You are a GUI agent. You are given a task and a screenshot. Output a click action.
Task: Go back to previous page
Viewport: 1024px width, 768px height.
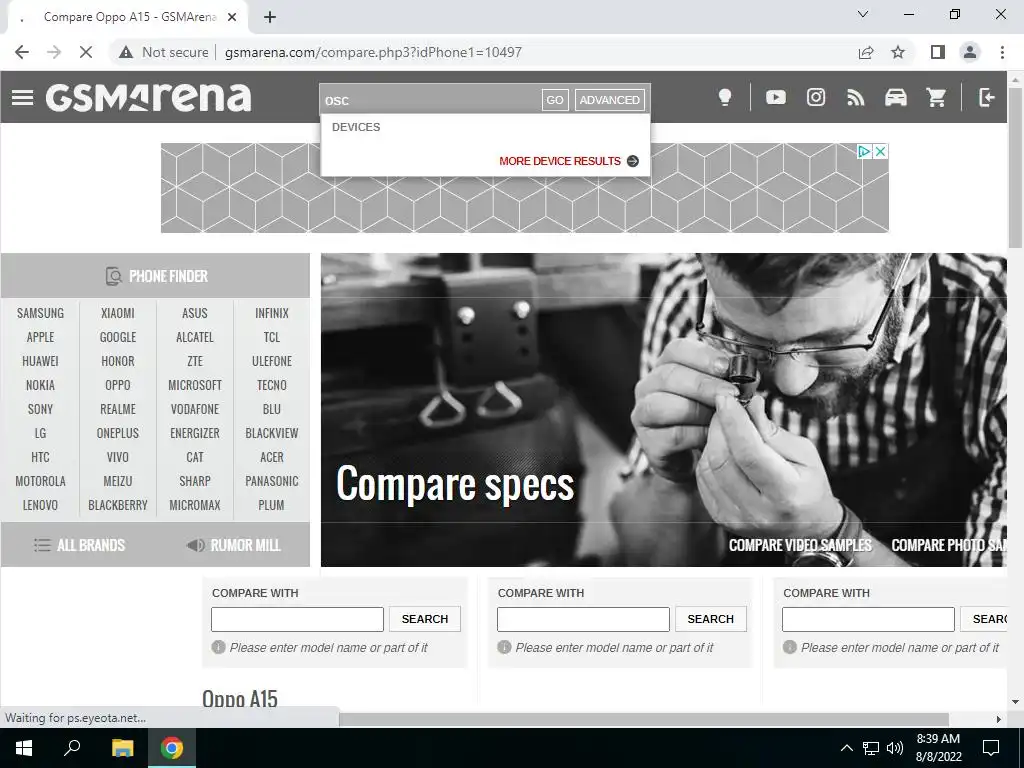pos(22,52)
